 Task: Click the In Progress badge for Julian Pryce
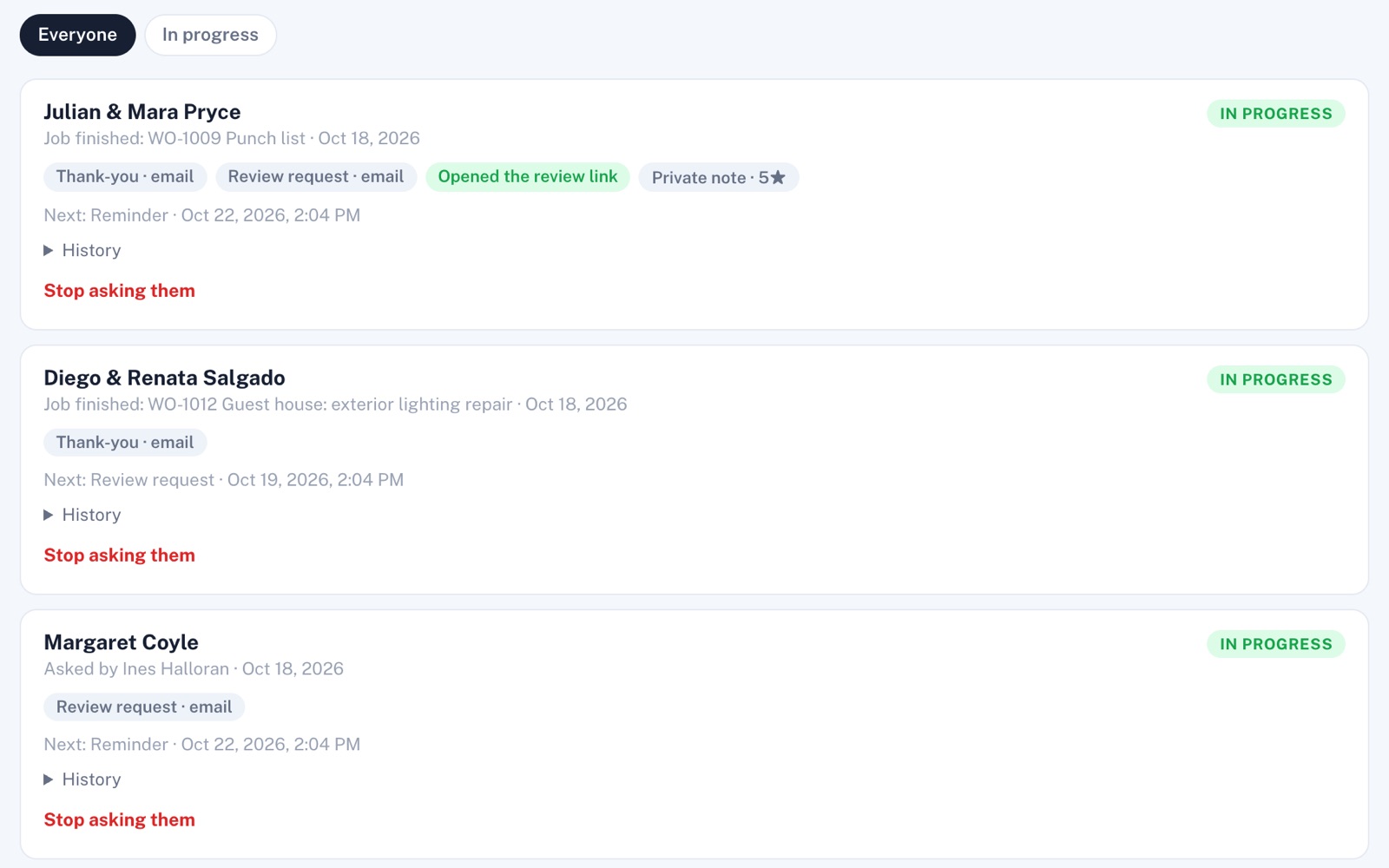tap(1275, 114)
